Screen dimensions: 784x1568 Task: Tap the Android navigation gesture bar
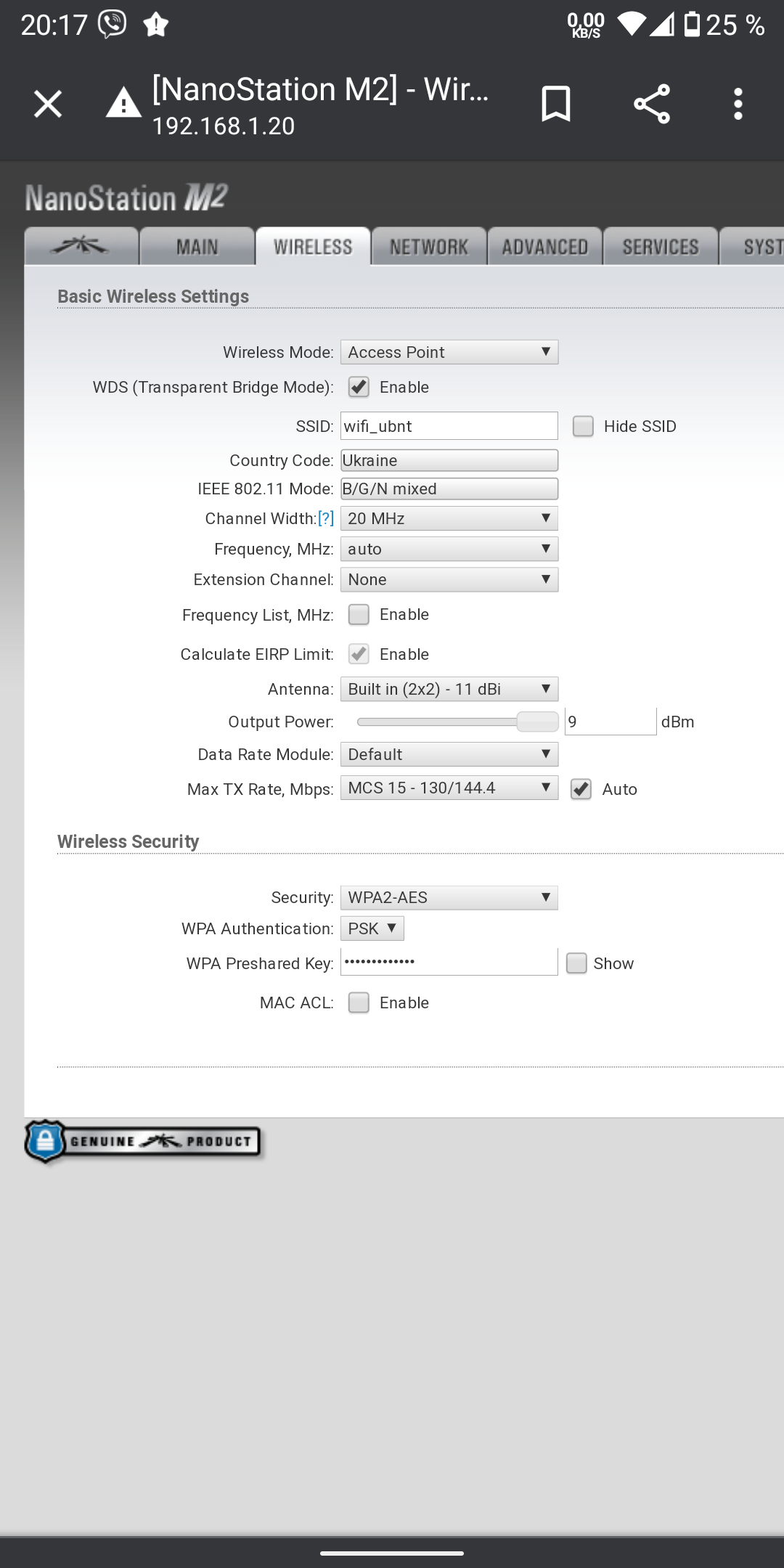392,1553
